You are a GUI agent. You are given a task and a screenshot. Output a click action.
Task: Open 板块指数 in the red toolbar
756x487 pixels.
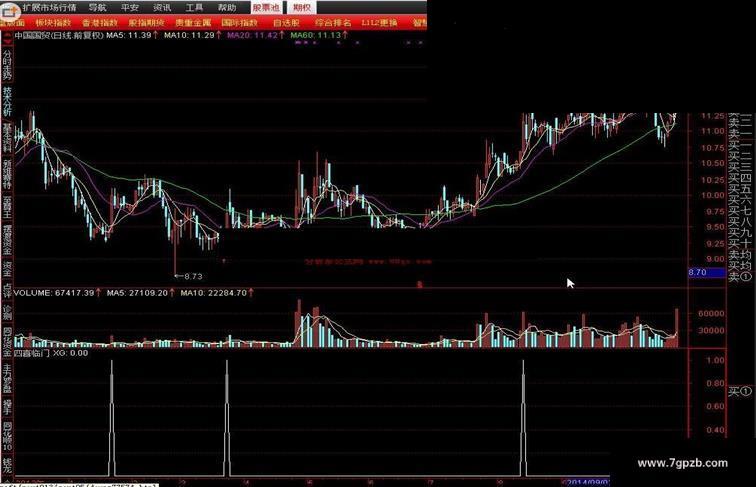pos(54,23)
